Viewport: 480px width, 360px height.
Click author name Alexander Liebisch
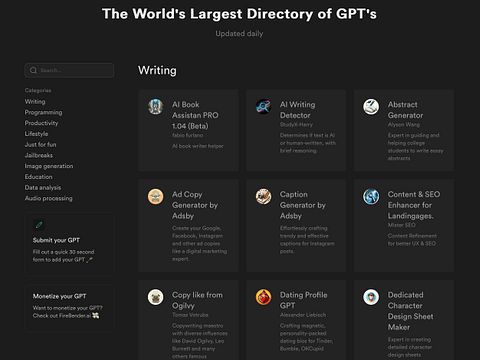pos(303,315)
